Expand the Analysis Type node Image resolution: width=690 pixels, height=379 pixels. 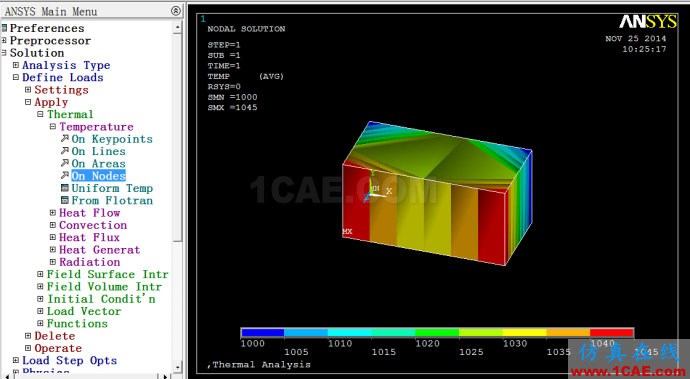coord(16,65)
